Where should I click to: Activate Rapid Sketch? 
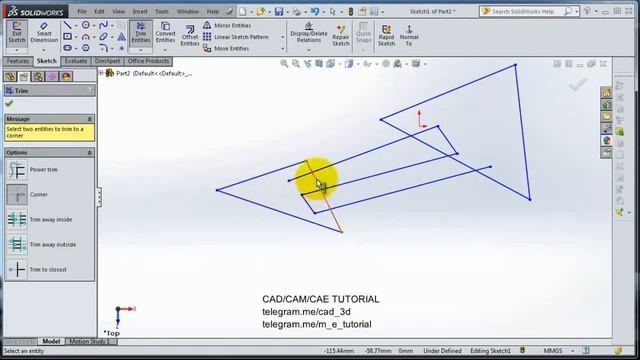click(386, 35)
